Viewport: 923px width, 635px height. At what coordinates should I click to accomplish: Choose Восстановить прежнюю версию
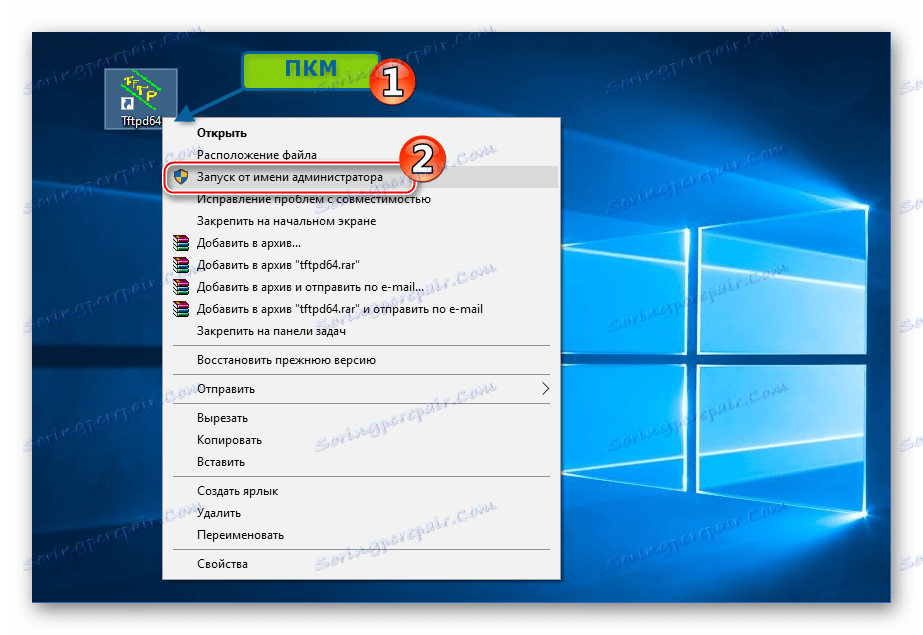361,360
